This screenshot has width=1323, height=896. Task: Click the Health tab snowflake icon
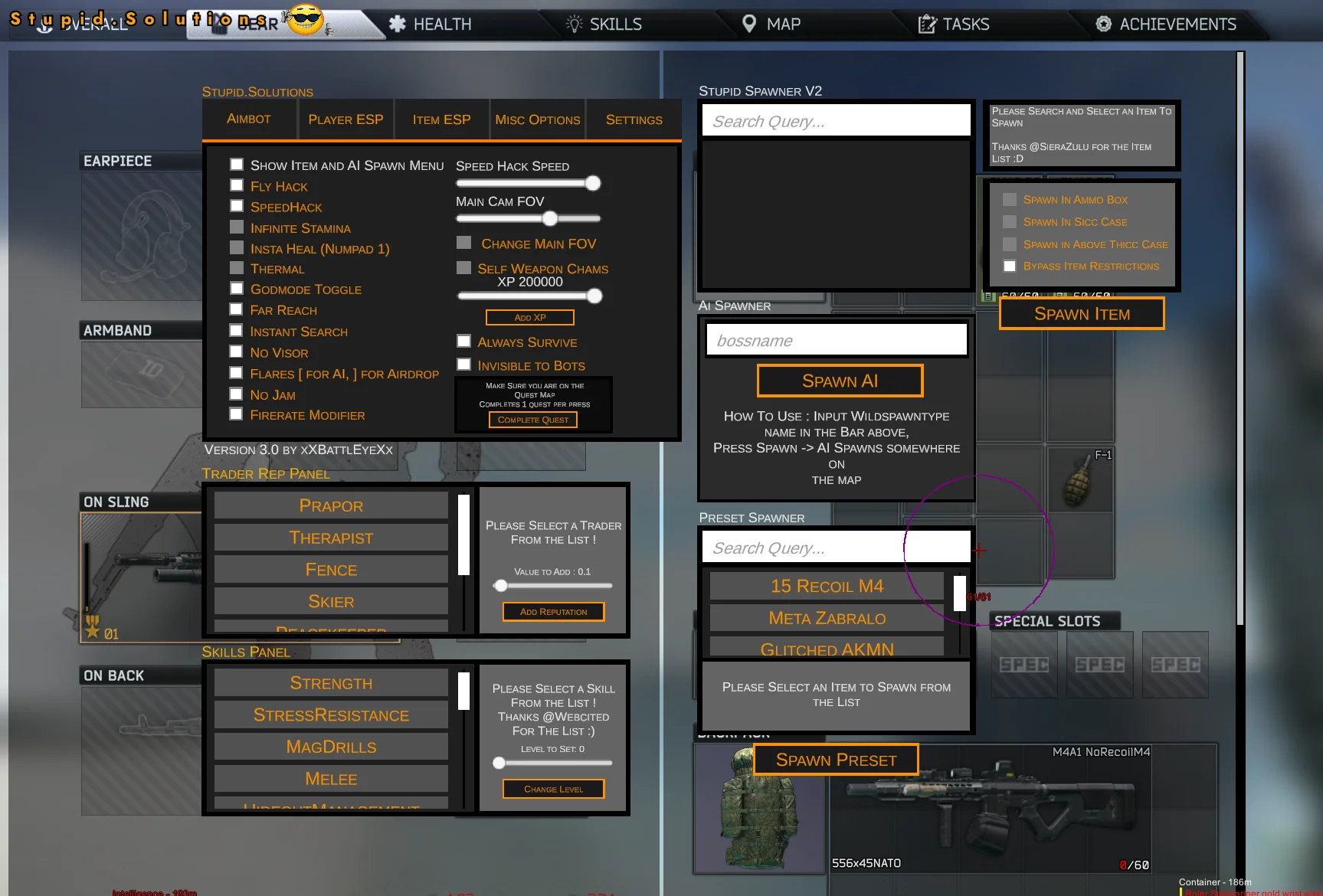pyautogui.click(x=397, y=24)
